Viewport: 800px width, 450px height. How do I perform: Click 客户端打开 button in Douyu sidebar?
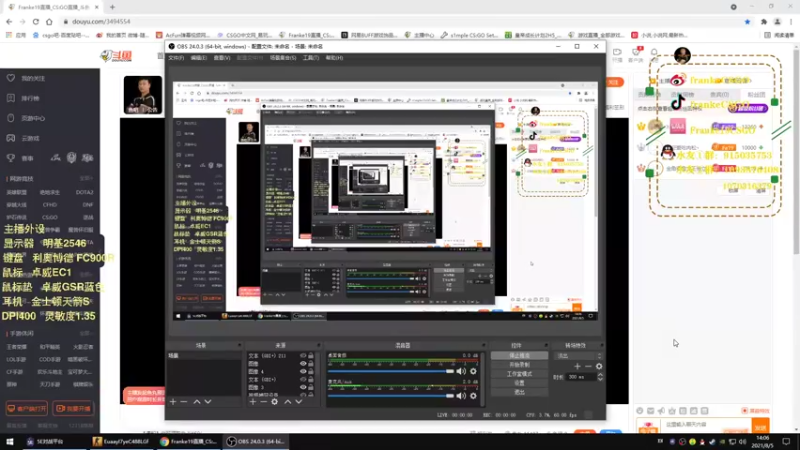click(x=27, y=409)
